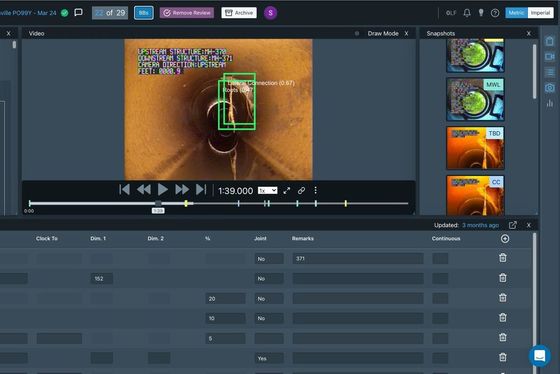Toggle Continuous field in the 371 row
This screenshot has height=374, width=560.
coord(440,259)
